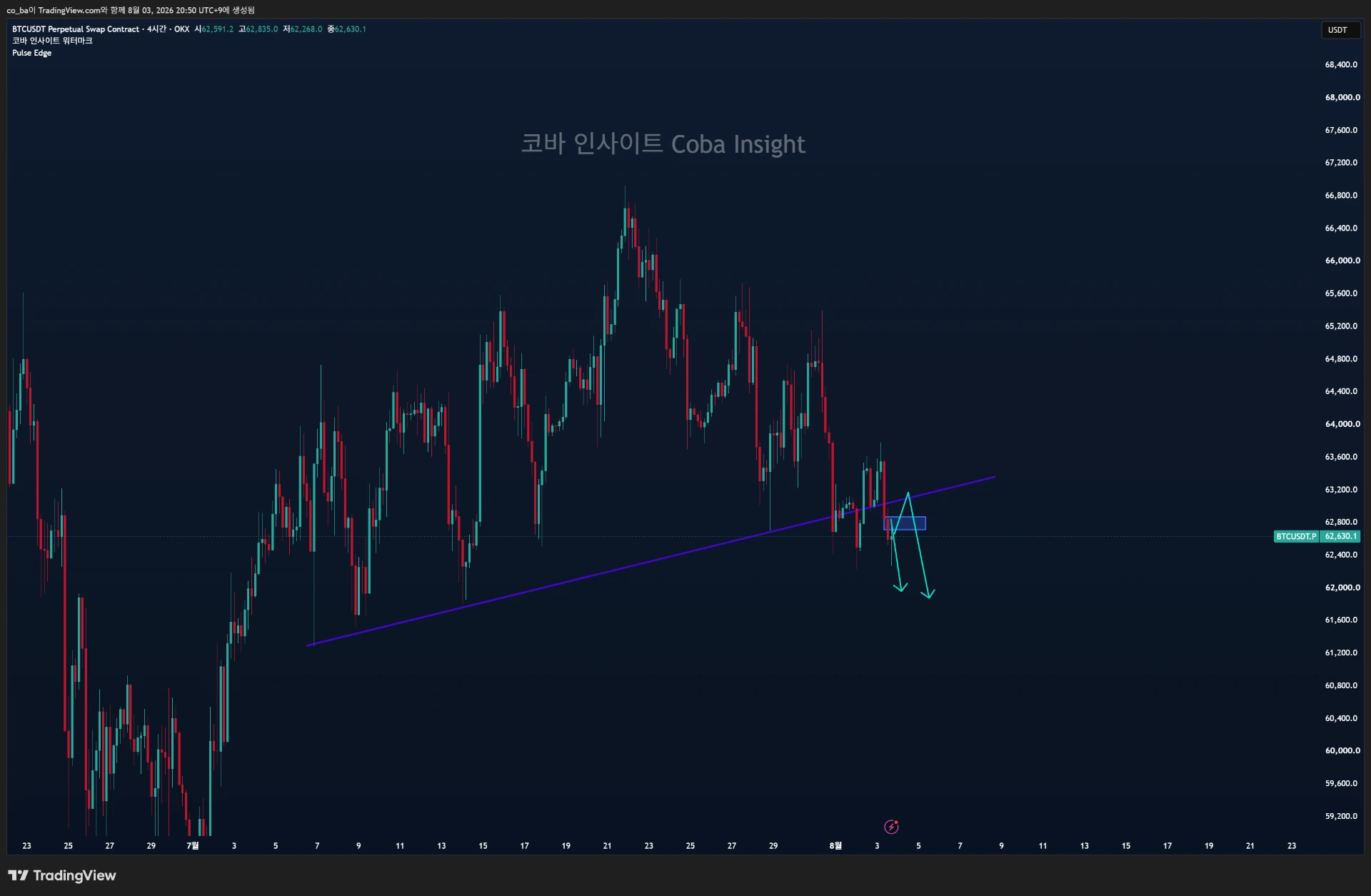Click the 65,200.0 price axis label

[x=1342, y=326]
